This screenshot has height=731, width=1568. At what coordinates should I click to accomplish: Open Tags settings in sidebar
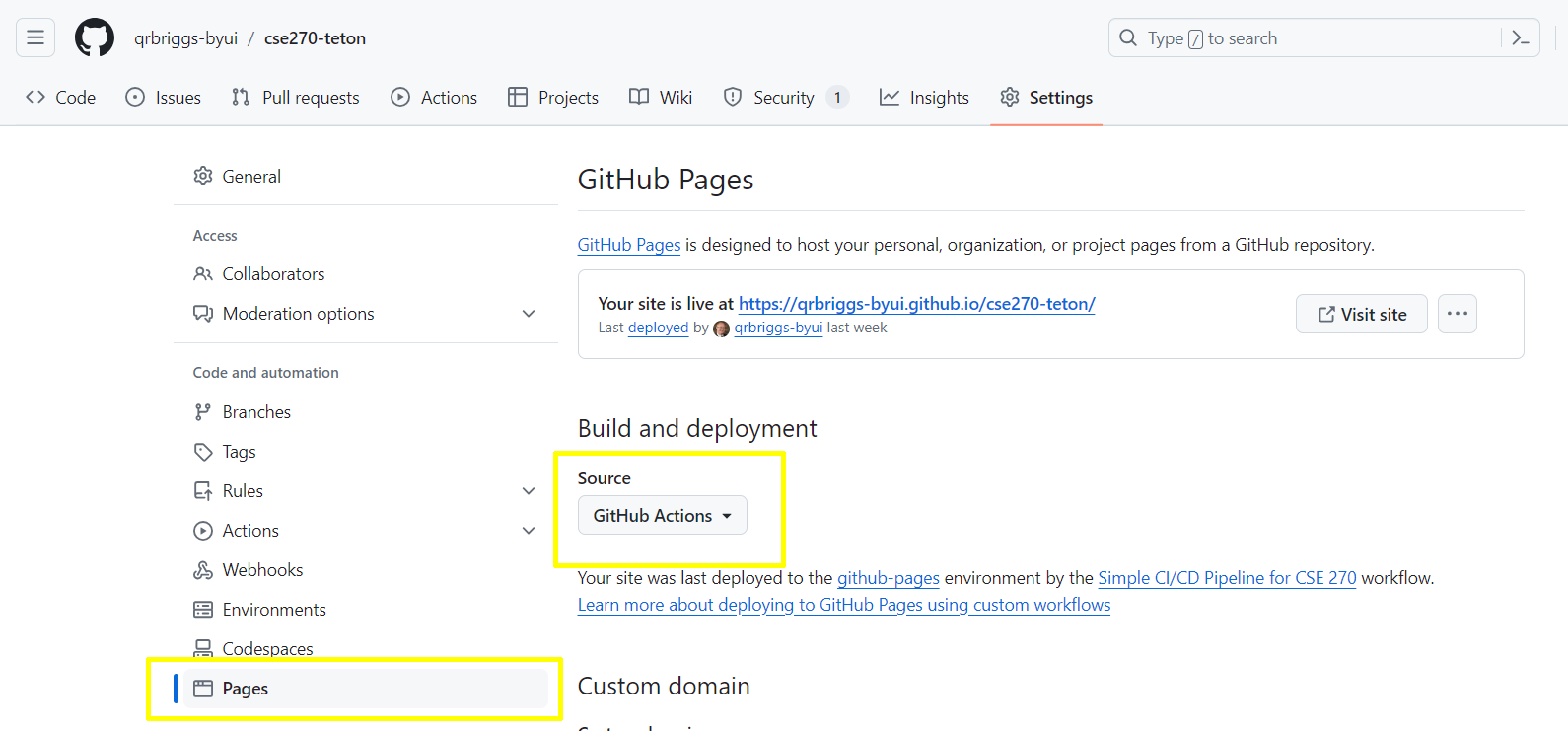(239, 452)
